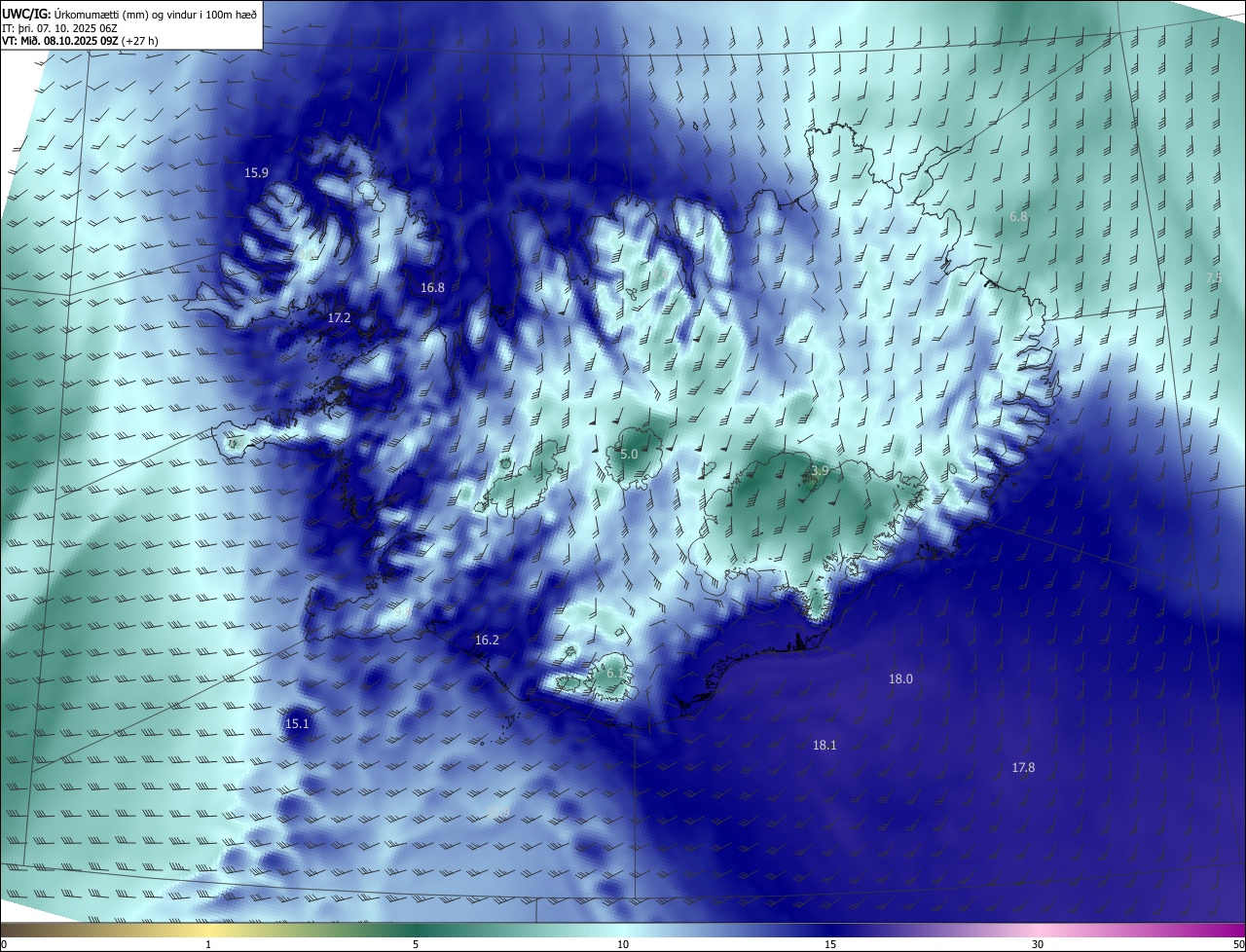Click the '50' tick label on the color scale

(x=1238, y=944)
